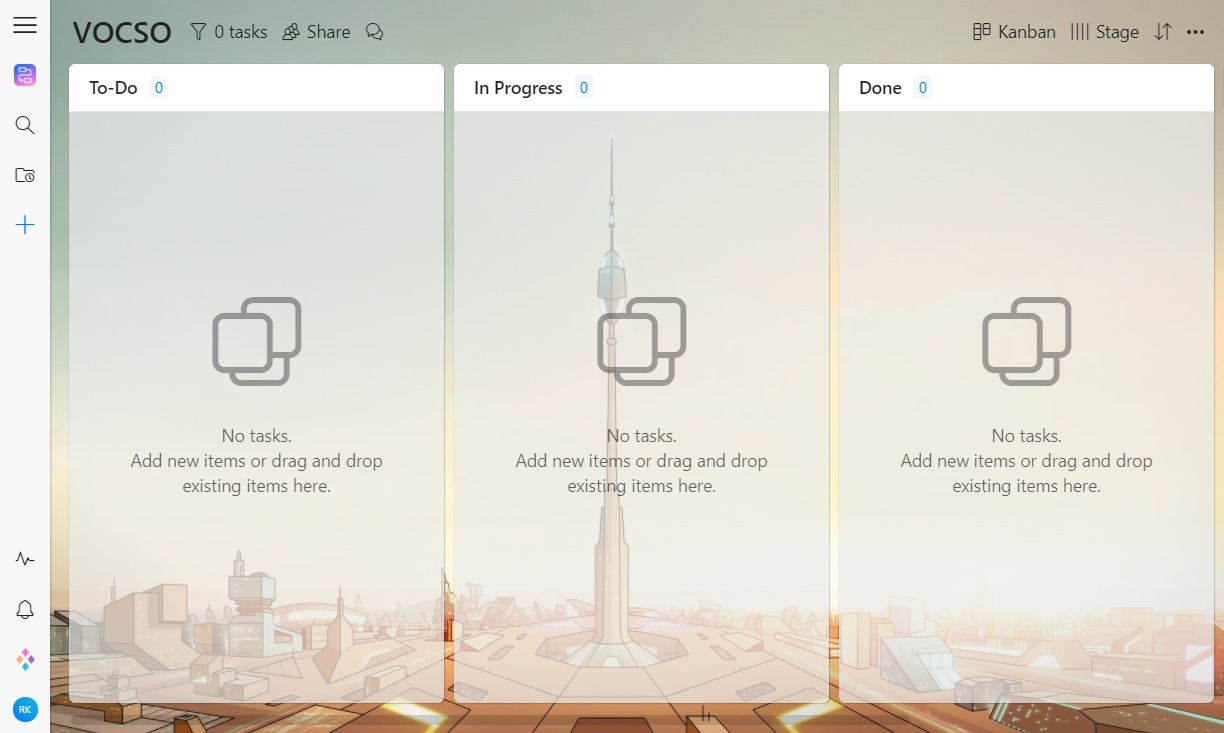Click the No tasks message in In Progress
1224x733 pixels.
pos(642,461)
